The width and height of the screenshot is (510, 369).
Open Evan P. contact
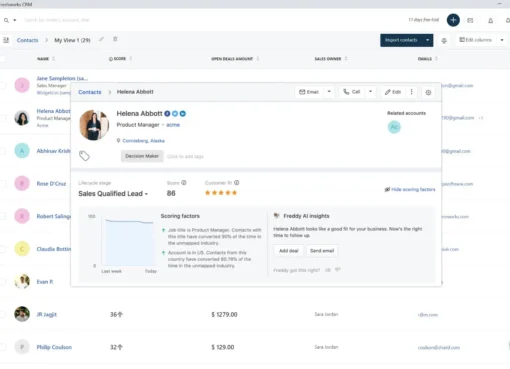coord(45,282)
